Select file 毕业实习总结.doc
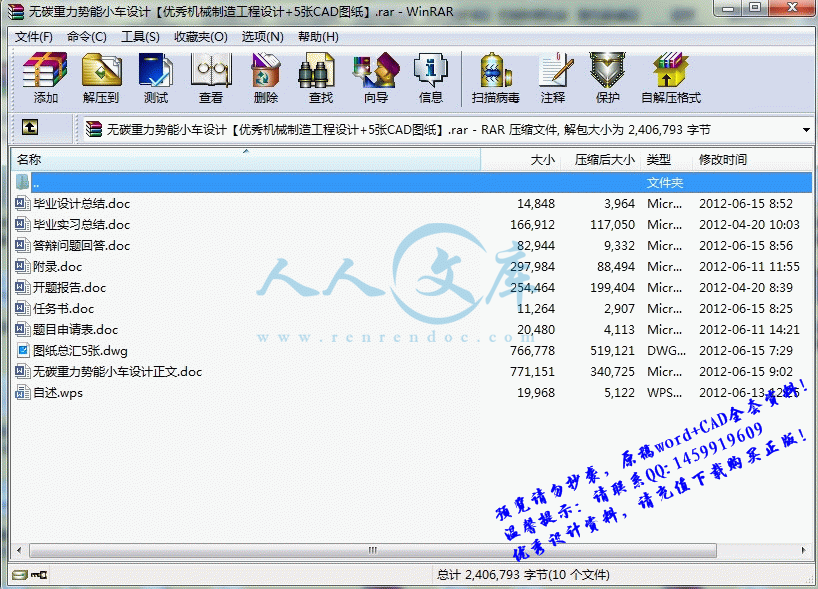The width and height of the screenshot is (818, 589). point(81,225)
